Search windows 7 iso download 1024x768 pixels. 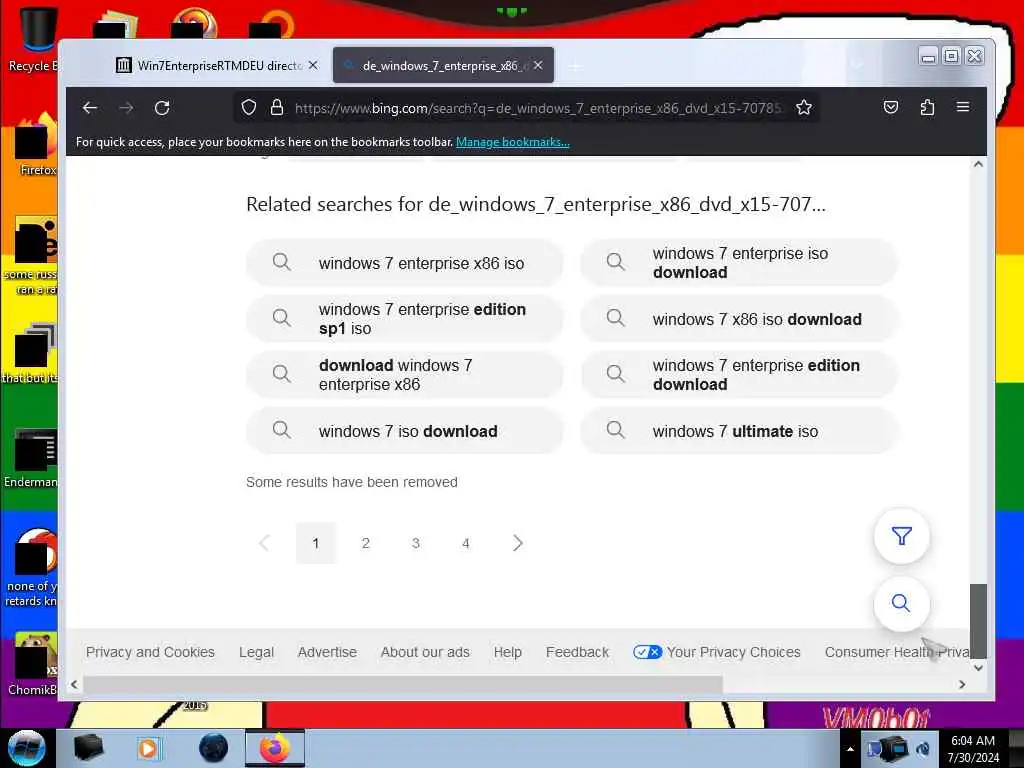[404, 431]
